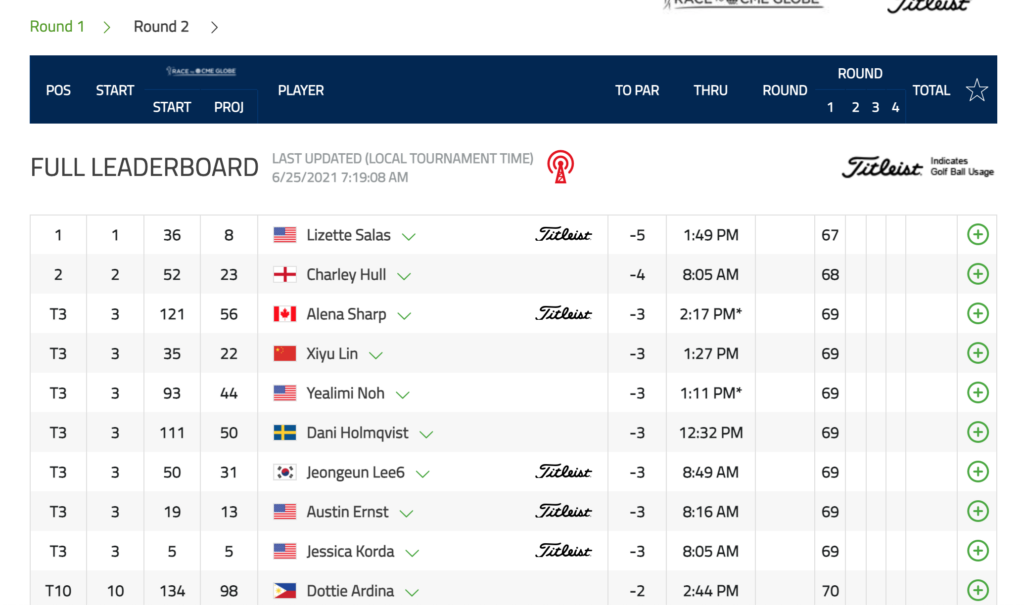Viewport: 1024px width, 605px height.
Task: Add Charley Hull with the plus icon
Action: coord(977,274)
